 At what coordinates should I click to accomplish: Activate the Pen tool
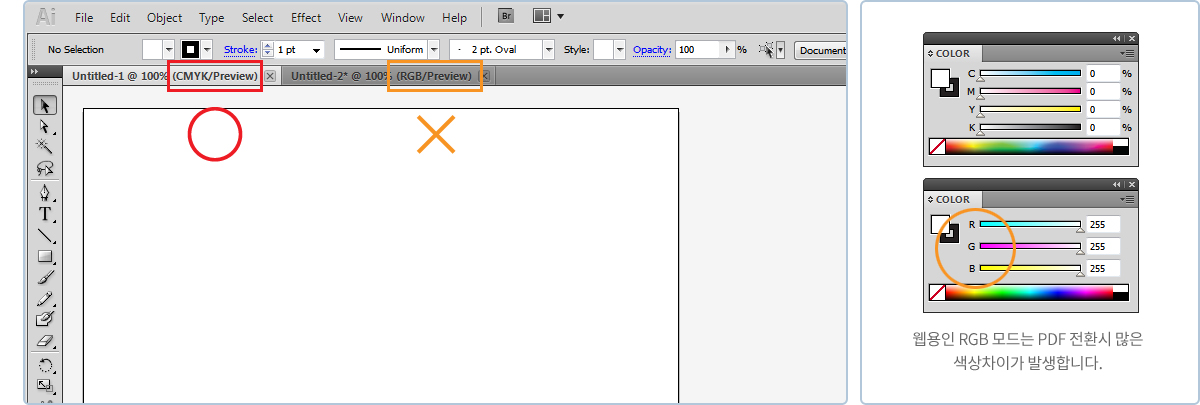(45, 192)
